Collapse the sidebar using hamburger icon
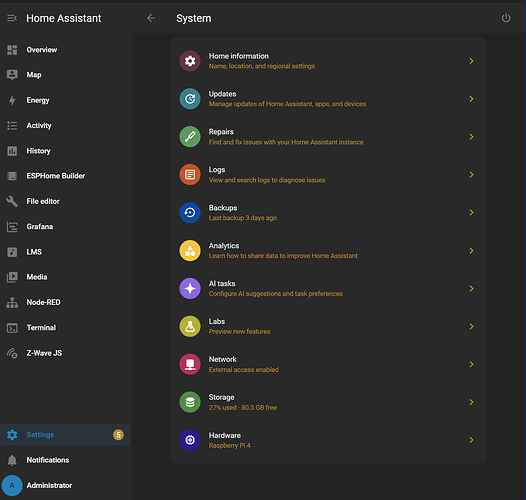Viewport: 526px width, 500px height. tap(12, 18)
